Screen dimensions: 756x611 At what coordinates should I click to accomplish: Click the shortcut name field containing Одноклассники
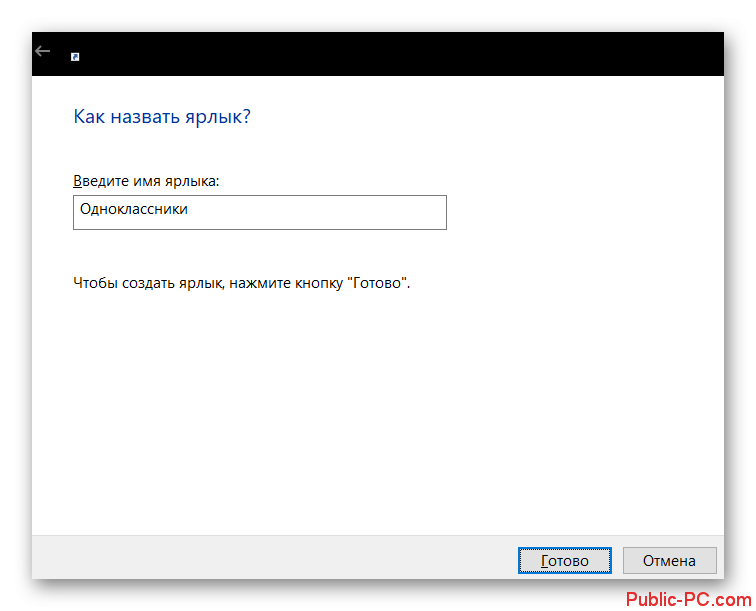click(x=260, y=212)
